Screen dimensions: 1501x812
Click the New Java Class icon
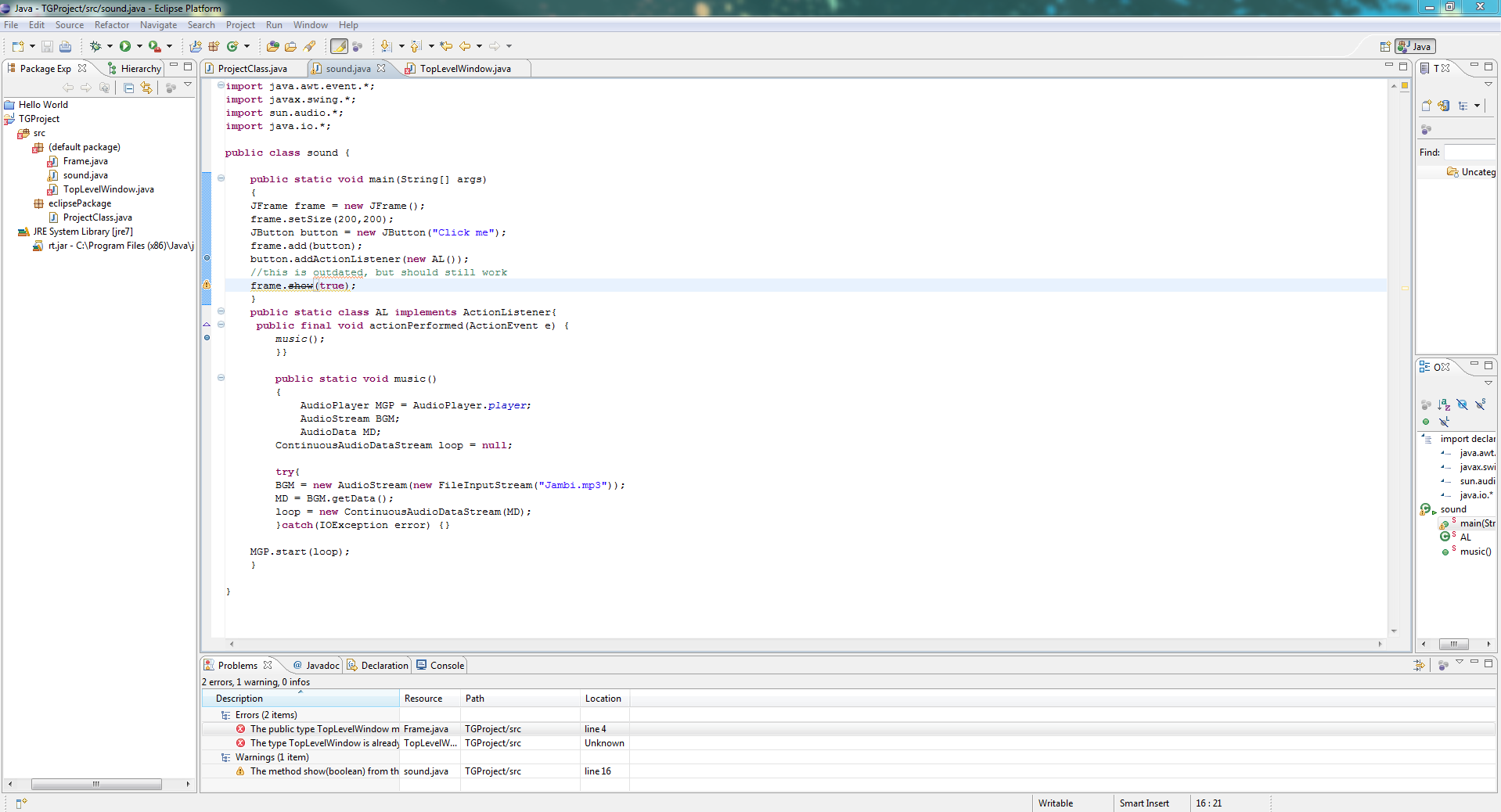tap(232, 47)
